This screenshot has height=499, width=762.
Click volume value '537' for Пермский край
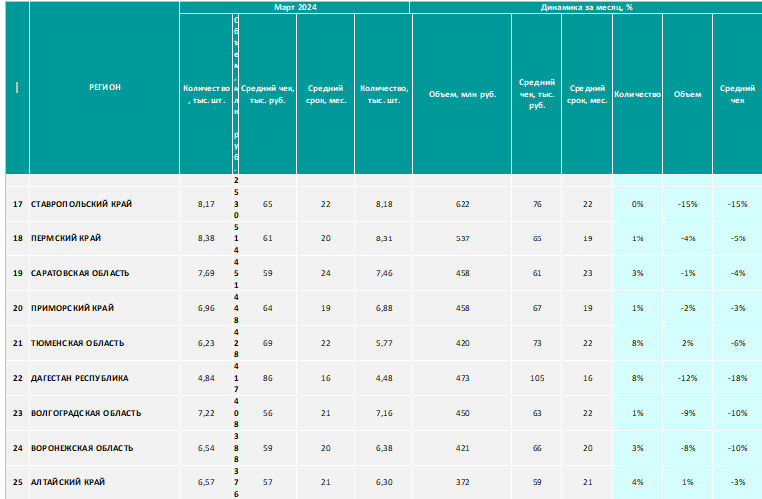tap(462, 238)
